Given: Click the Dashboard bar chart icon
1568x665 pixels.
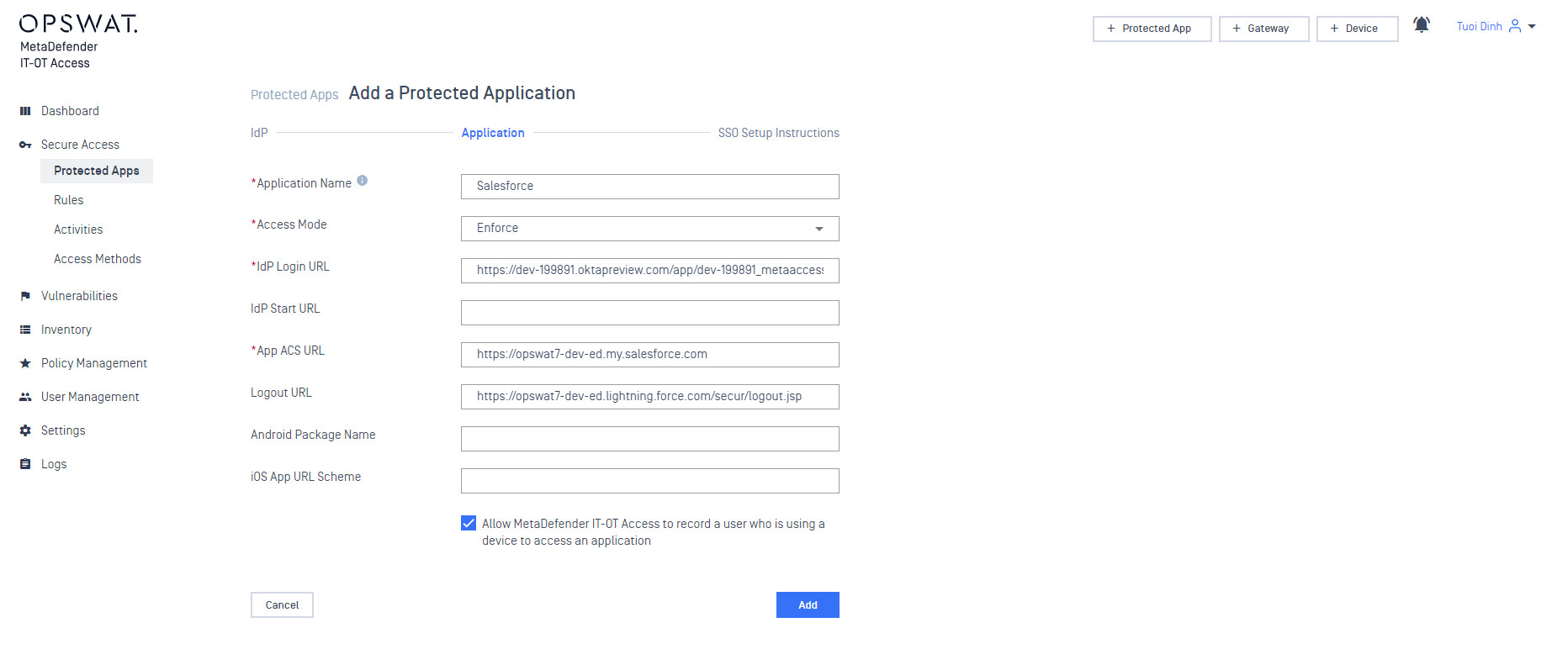Looking at the screenshot, I should (x=25, y=111).
